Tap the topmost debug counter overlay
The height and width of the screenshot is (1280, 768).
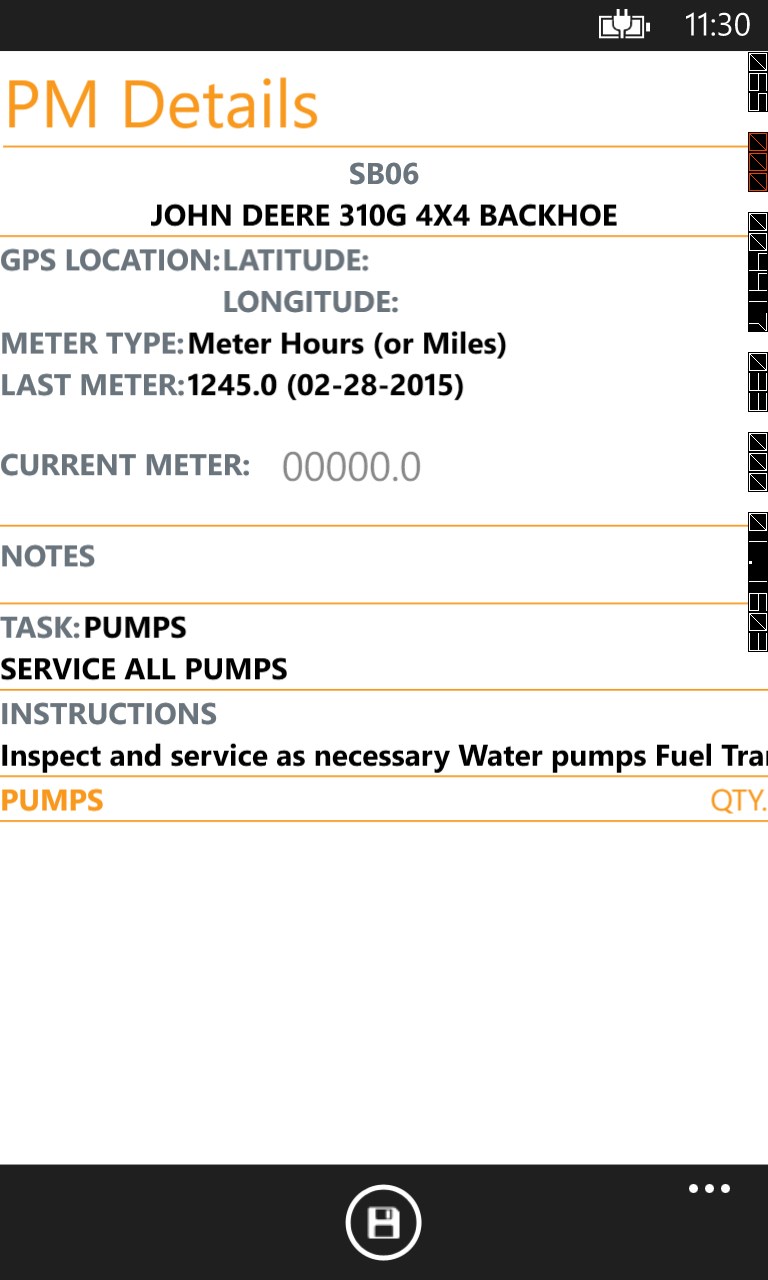click(x=757, y=81)
